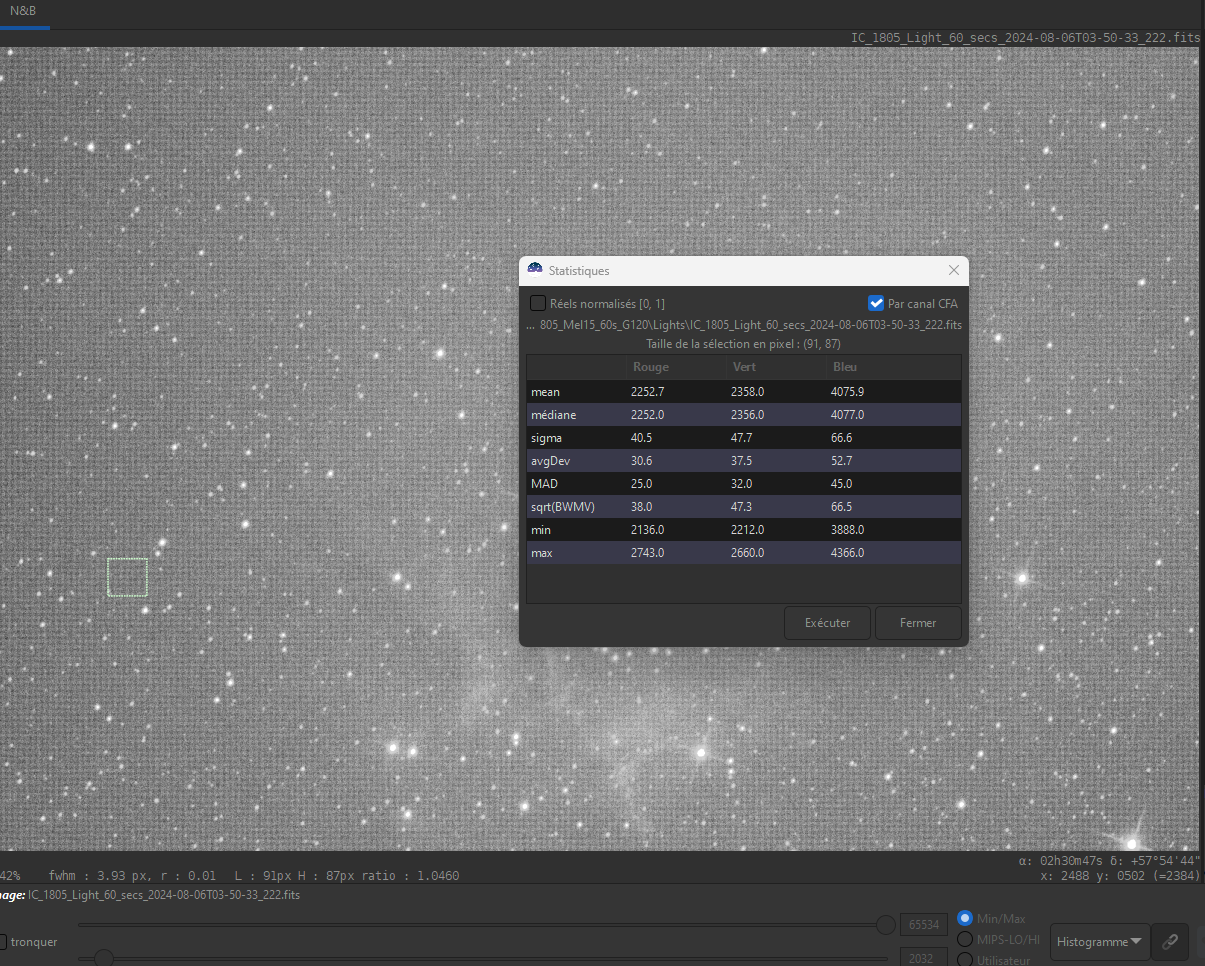The width and height of the screenshot is (1205, 966).
Task: Select the mean row label
Action: pyautogui.click(x=545, y=392)
